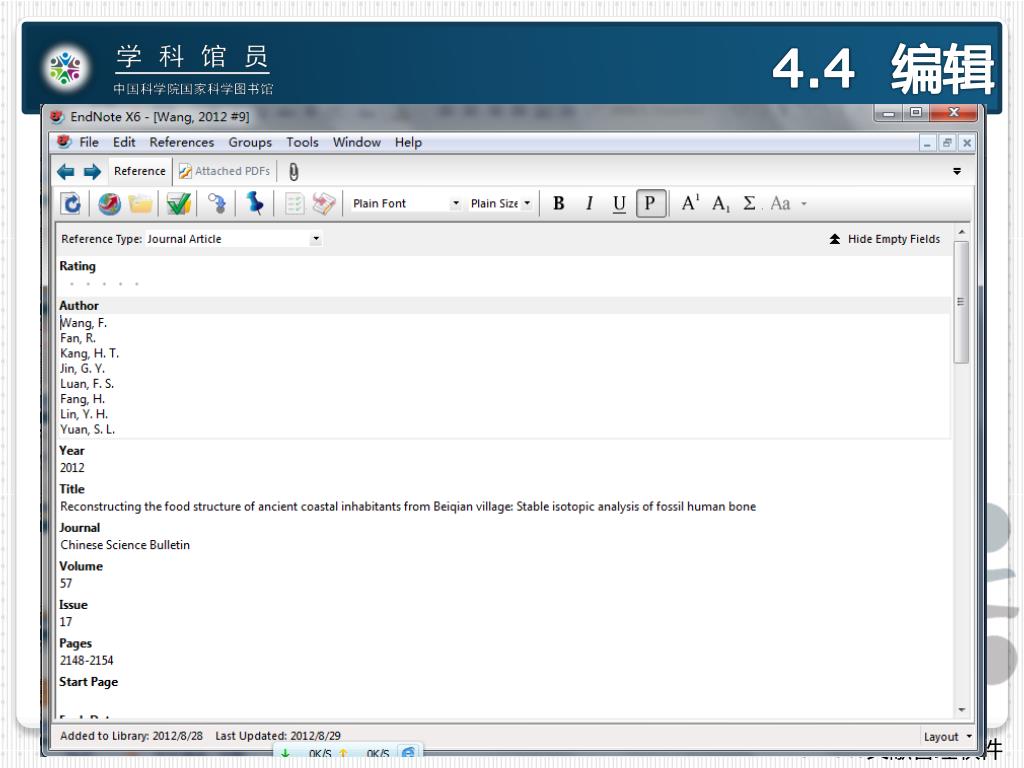Click the Year field value 2012
This screenshot has width=1024, height=768.
click(x=72, y=468)
